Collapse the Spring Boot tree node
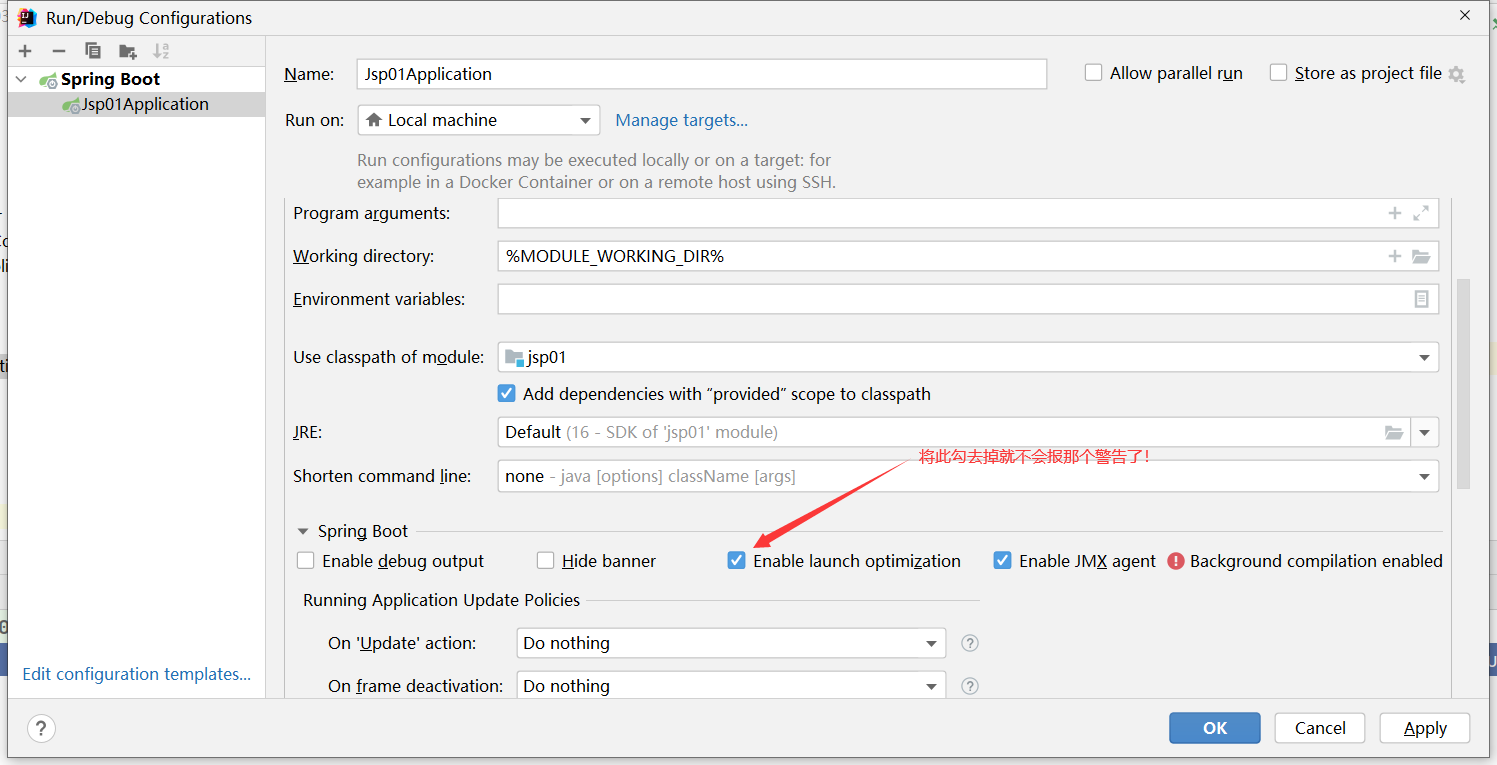Image resolution: width=1497 pixels, height=765 pixels. (x=22, y=79)
